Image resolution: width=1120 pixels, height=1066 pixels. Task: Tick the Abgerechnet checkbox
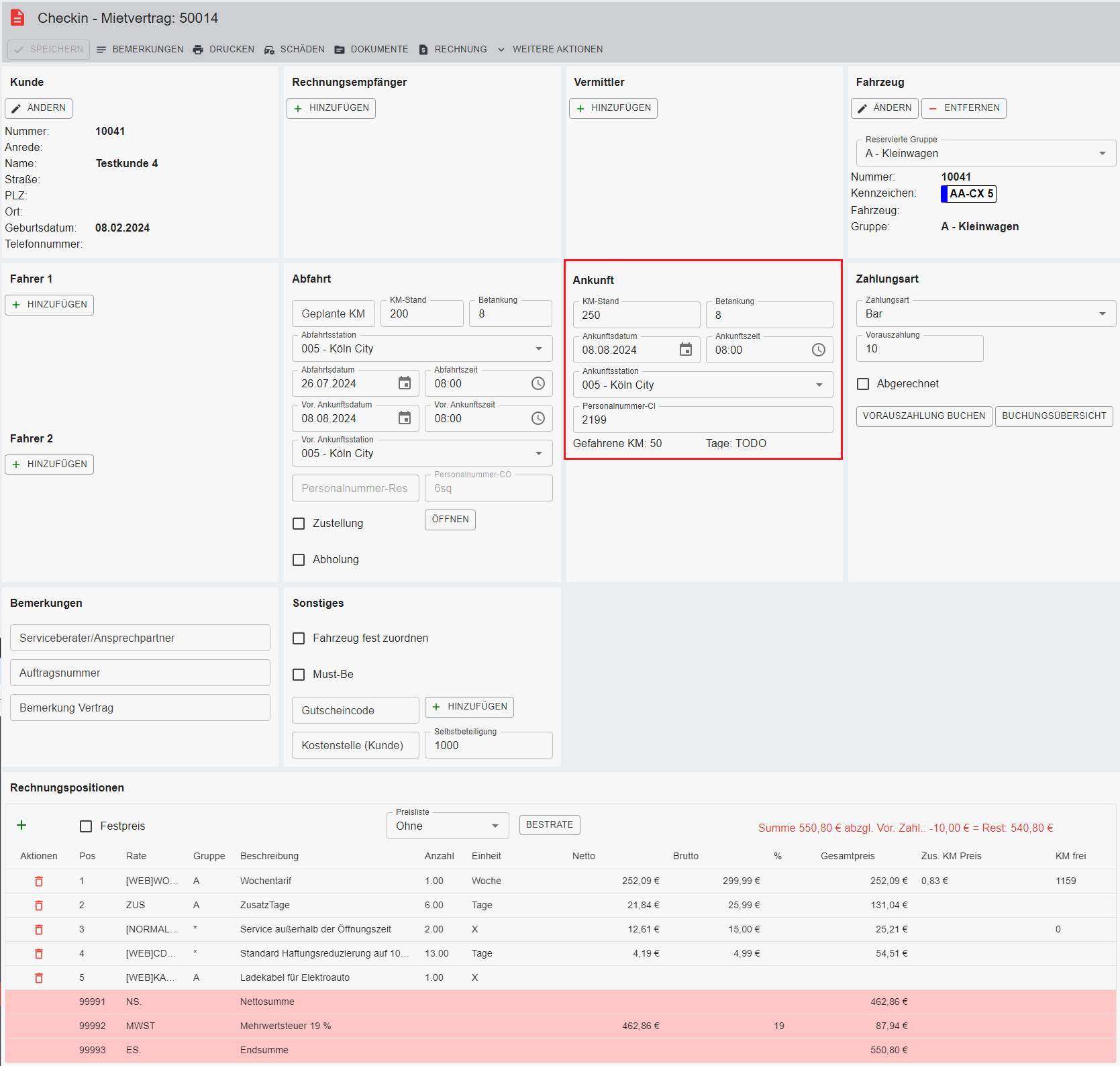click(863, 384)
